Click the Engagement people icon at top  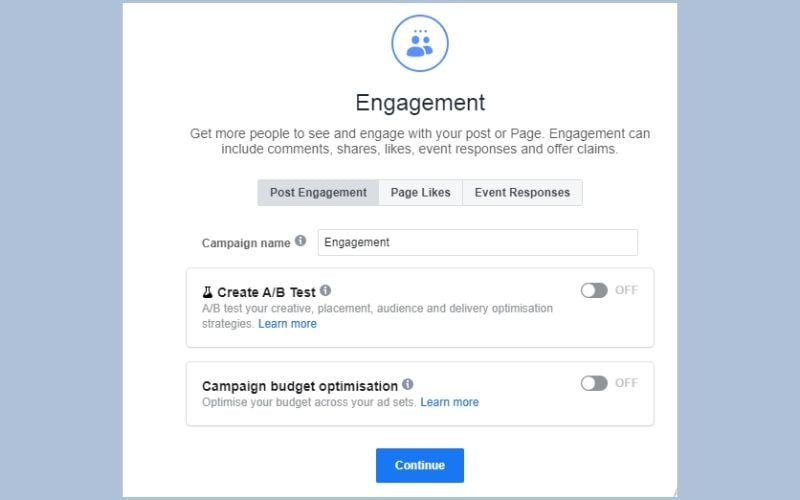coord(420,43)
